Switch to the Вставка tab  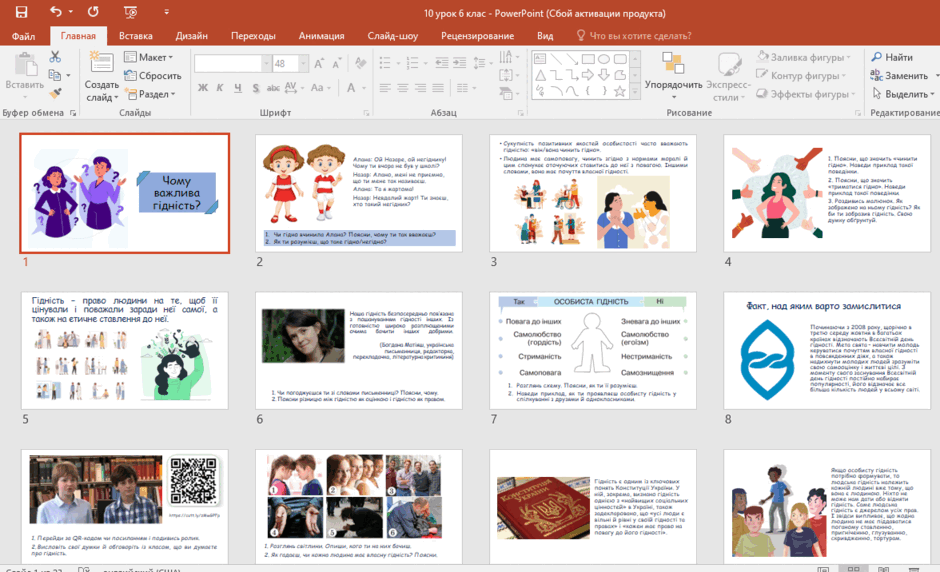tap(135, 36)
